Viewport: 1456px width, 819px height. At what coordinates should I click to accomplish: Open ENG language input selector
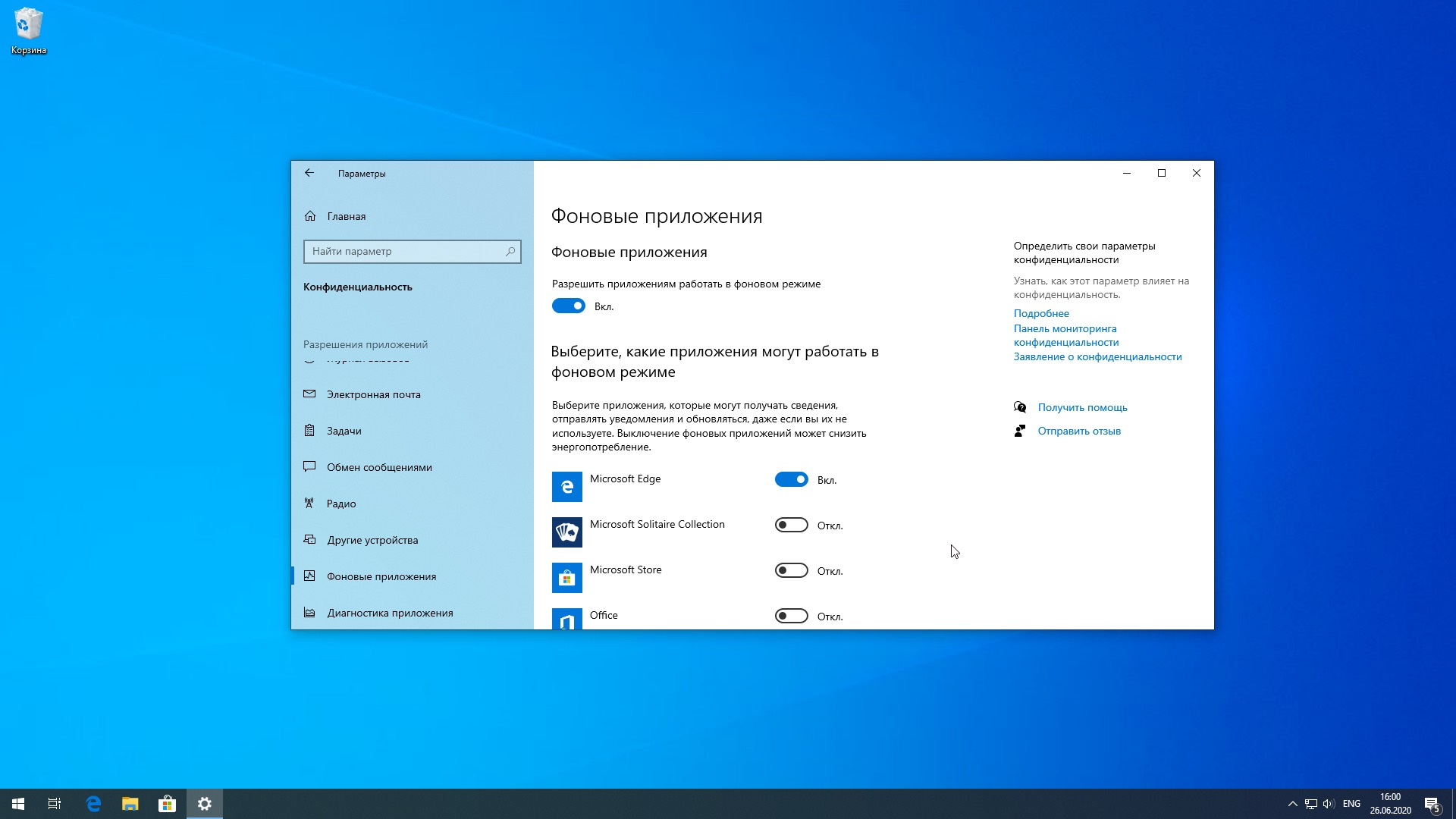pyautogui.click(x=1351, y=804)
